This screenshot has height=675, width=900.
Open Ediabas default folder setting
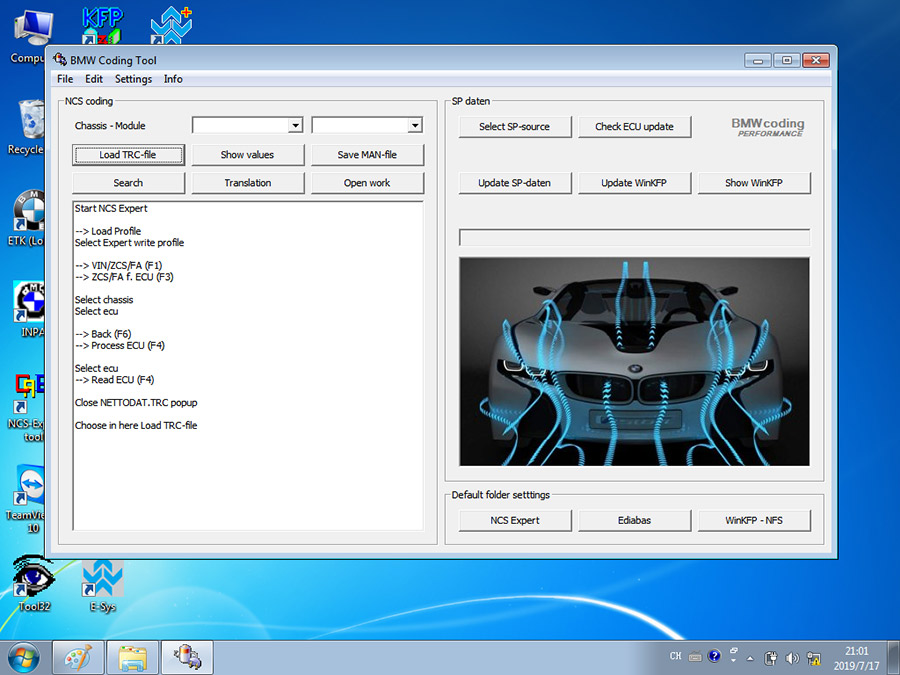point(634,520)
